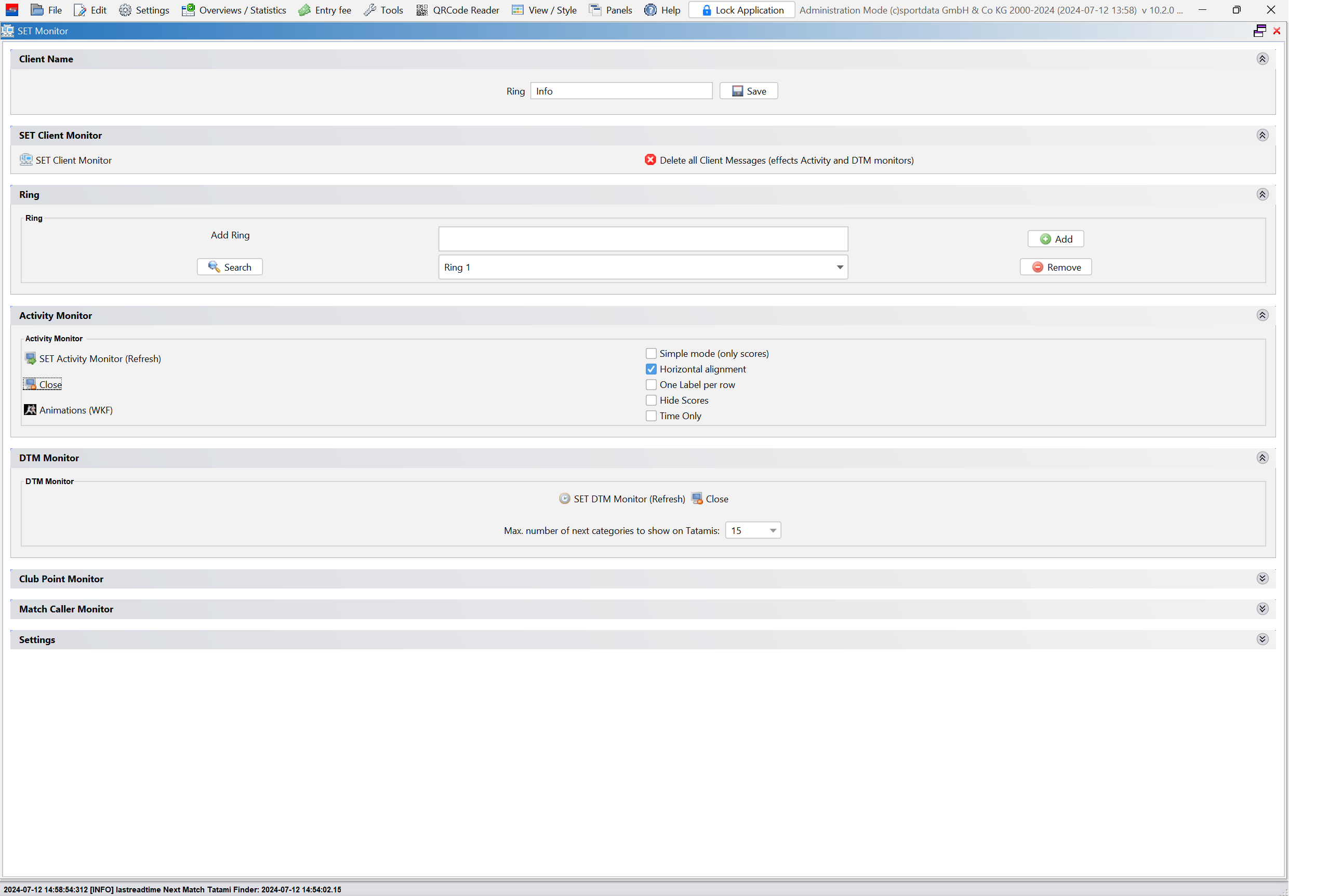Click the Lock Application button
Viewport: 1329px width, 896px height.
click(x=741, y=10)
